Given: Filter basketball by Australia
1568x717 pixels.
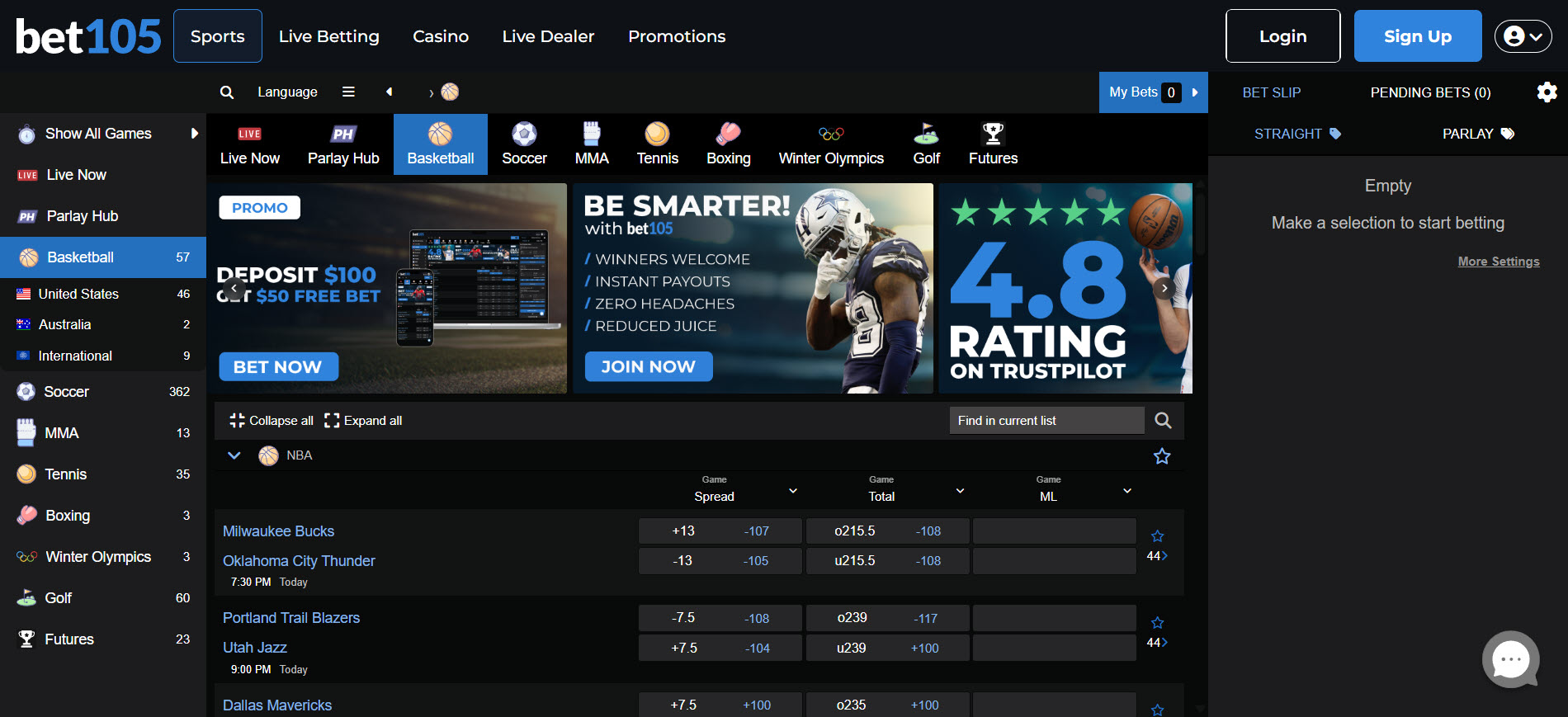Looking at the screenshot, I should coord(103,324).
